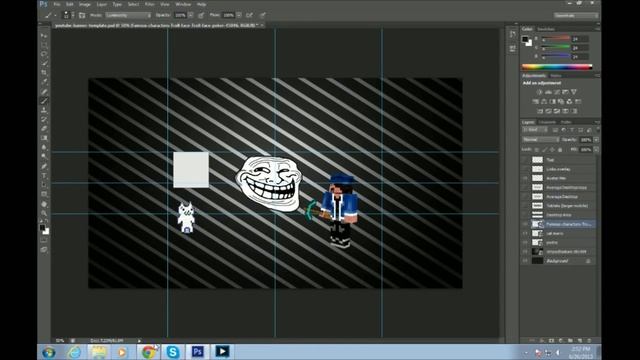640x360 pixels.
Task: Click the Windows Start button
Action: click(49, 352)
